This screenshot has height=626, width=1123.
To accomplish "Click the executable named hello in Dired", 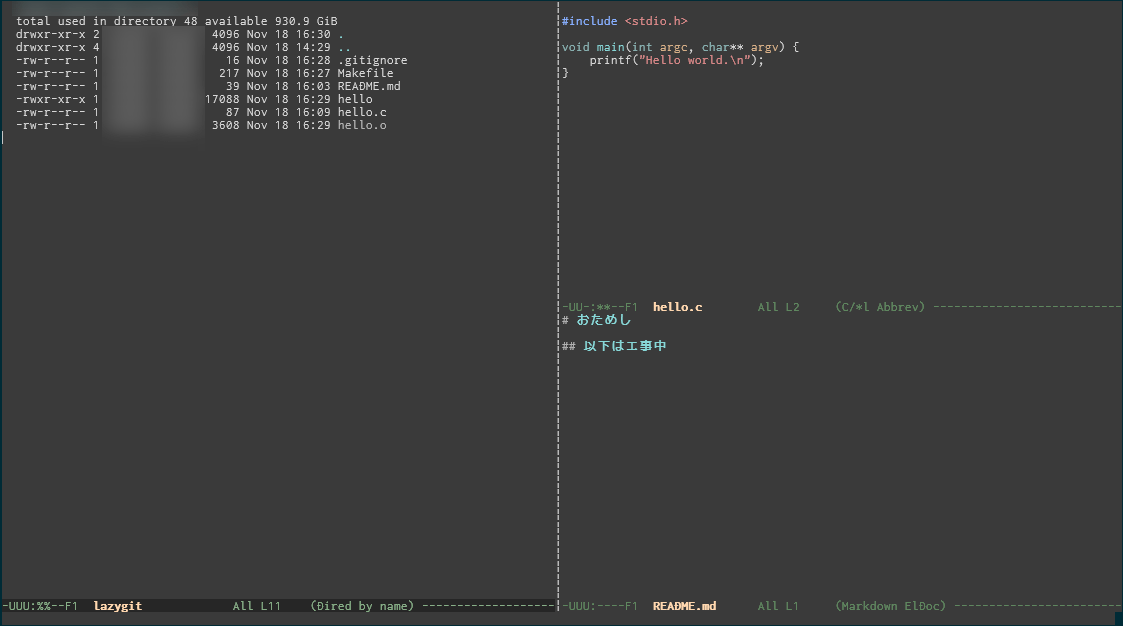I will click(x=354, y=99).
